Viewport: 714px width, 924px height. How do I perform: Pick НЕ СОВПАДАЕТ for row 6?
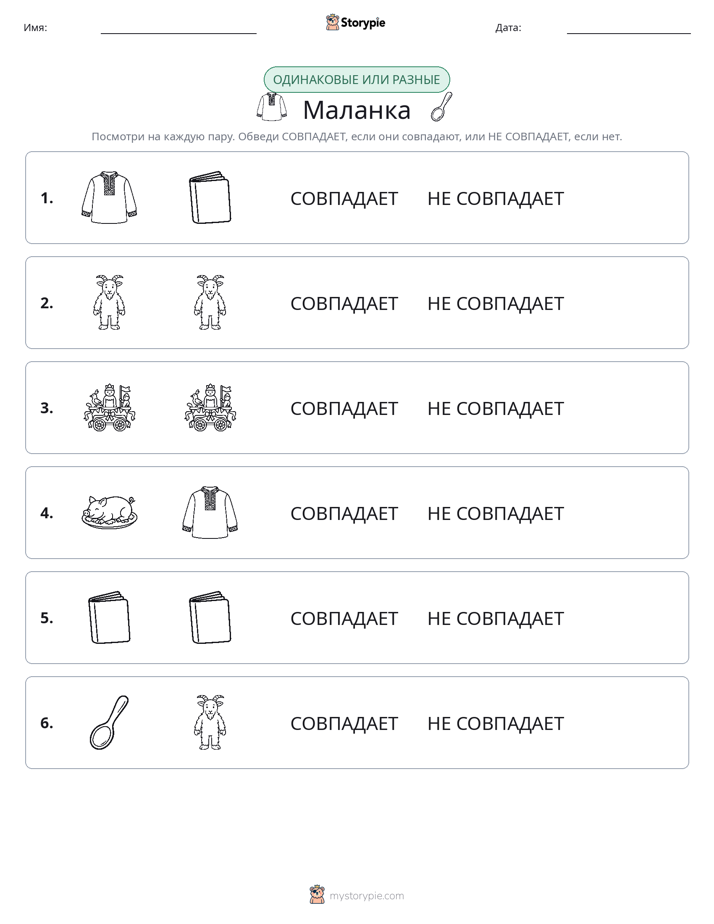point(495,723)
